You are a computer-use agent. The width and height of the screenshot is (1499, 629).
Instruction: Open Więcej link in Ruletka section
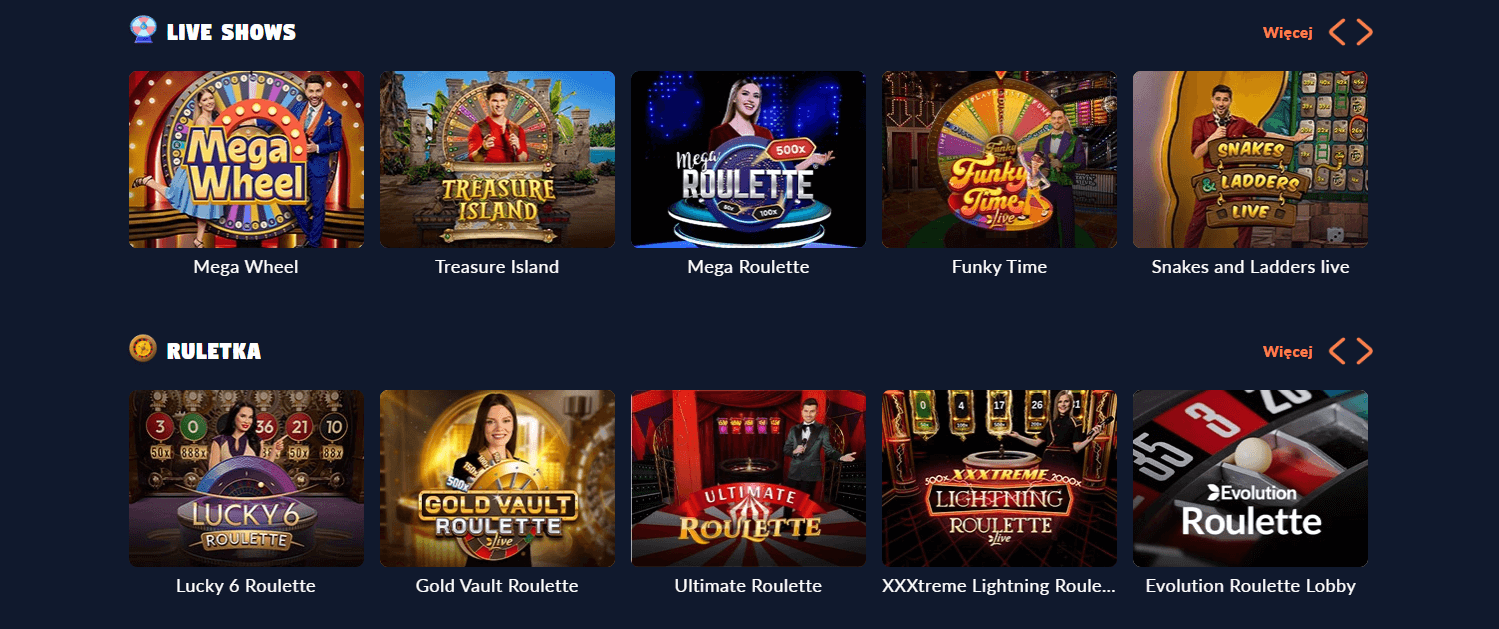pos(1287,351)
